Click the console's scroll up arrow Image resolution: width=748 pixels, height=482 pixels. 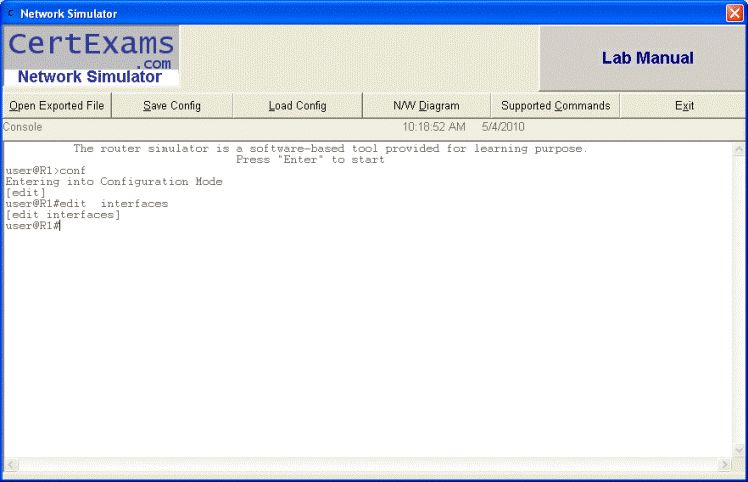739,150
